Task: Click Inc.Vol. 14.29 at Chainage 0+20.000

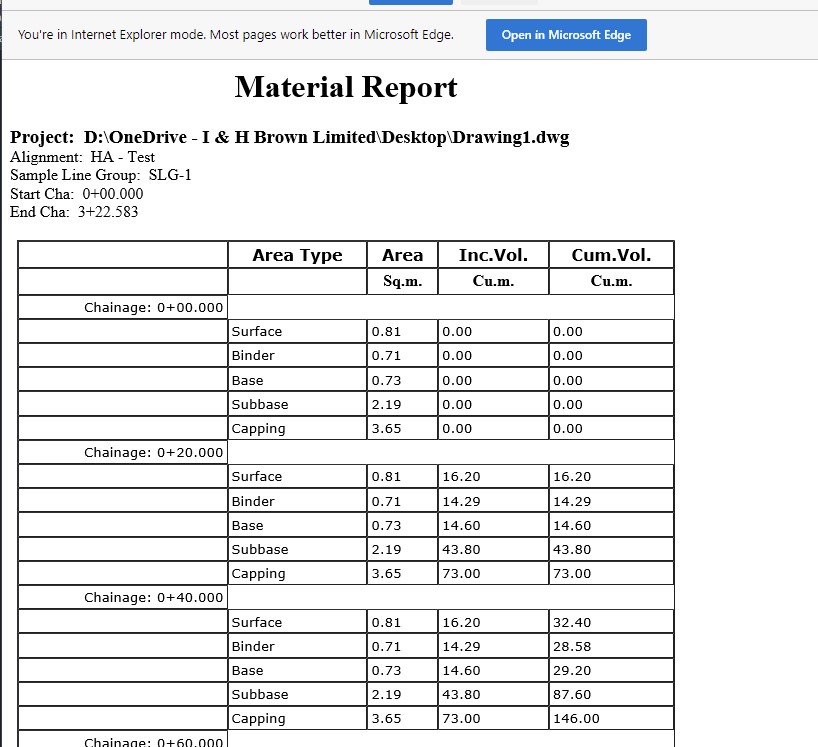Action: click(x=461, y=501)
